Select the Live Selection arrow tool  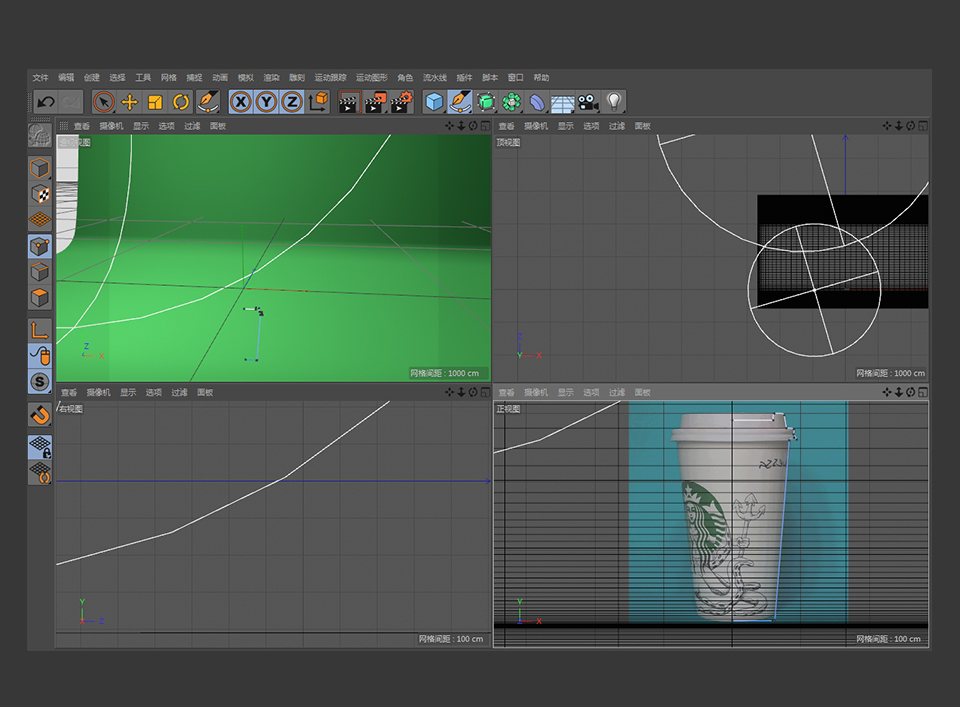click(x=104, y=102)
